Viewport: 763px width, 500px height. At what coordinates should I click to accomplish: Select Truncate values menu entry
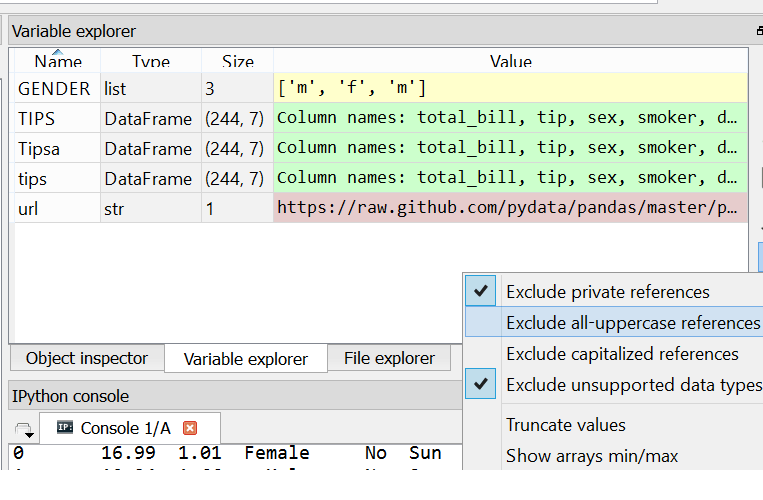[x=614, y=425]
